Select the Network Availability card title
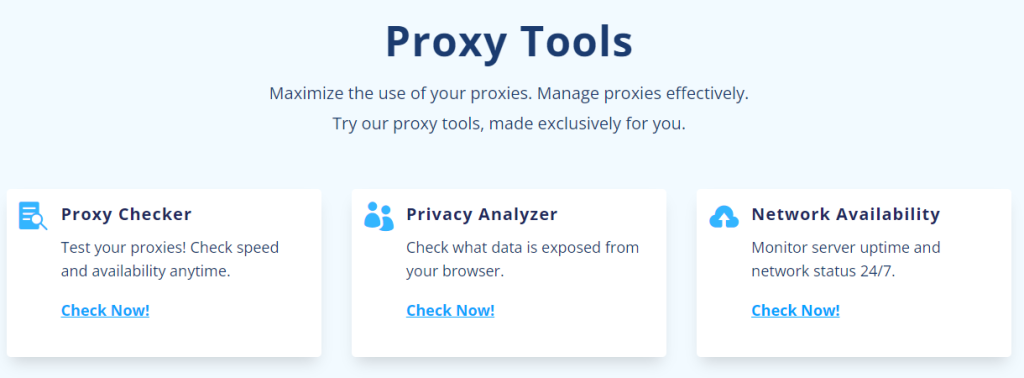 point(846,214)
